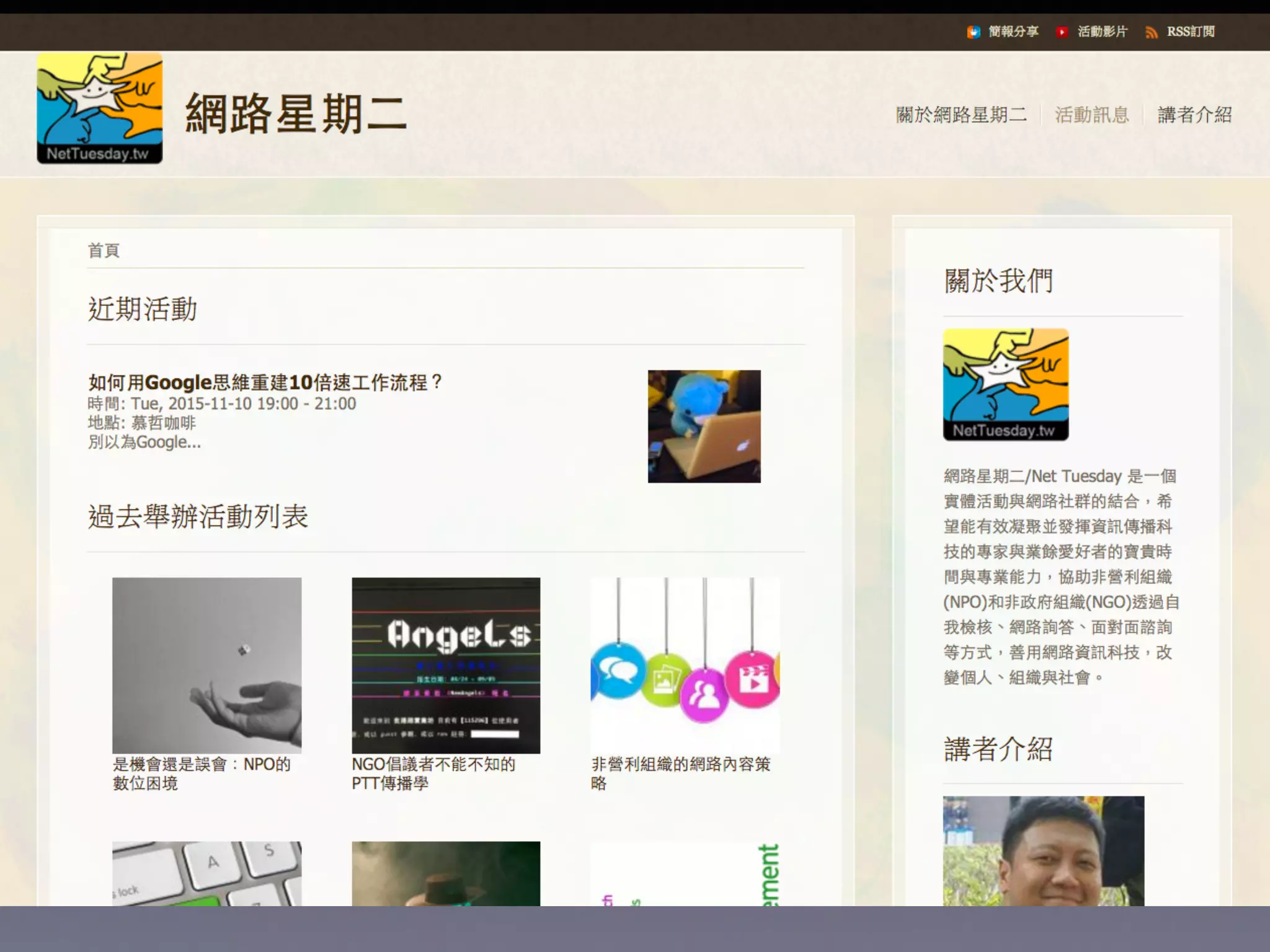The height and width of the screenshot is (952, 1270).
Task: Click the NetTuesday.tw logo in sidebar
Action: 1006,384
